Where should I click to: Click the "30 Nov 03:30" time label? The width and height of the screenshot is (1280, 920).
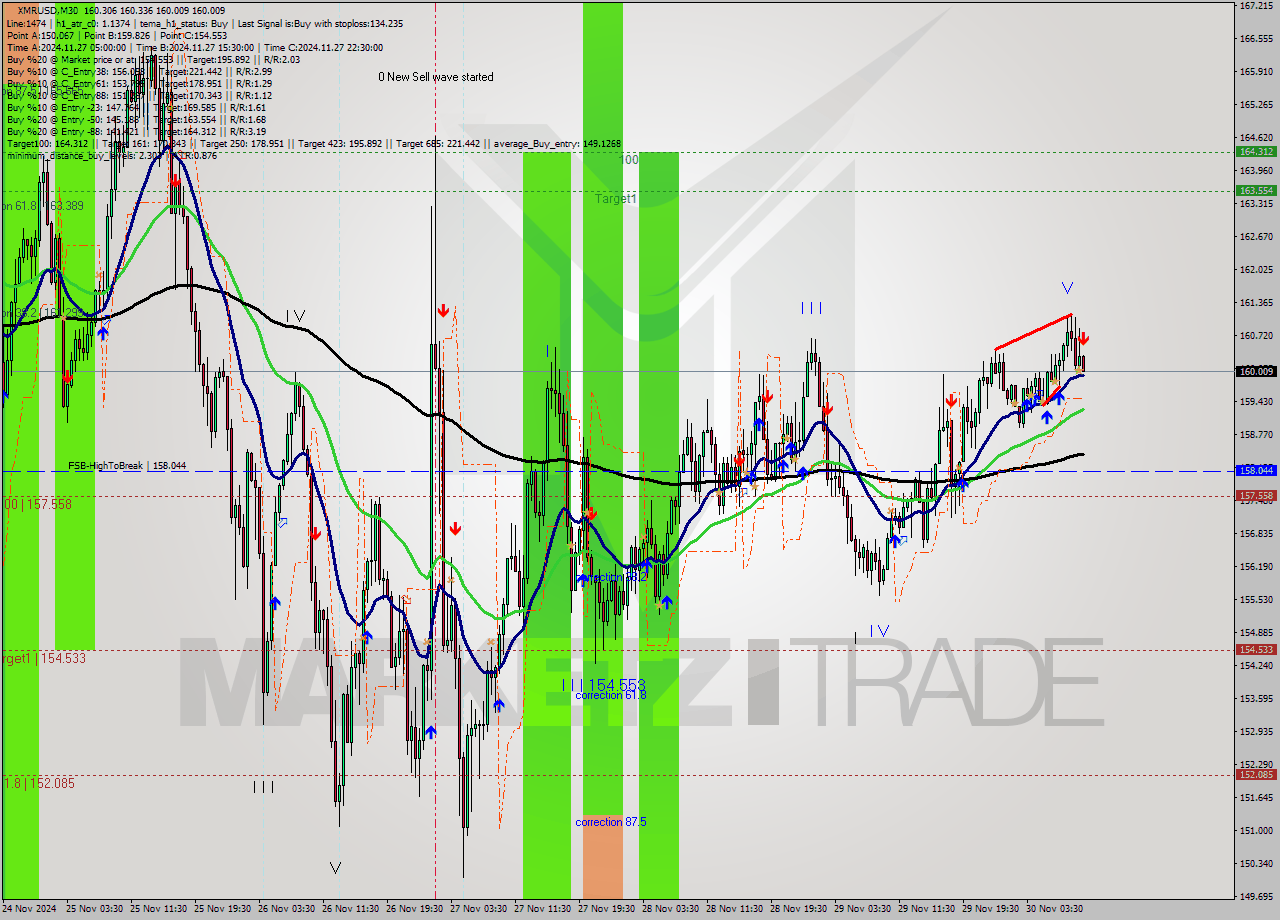[x=1055, y=909]
